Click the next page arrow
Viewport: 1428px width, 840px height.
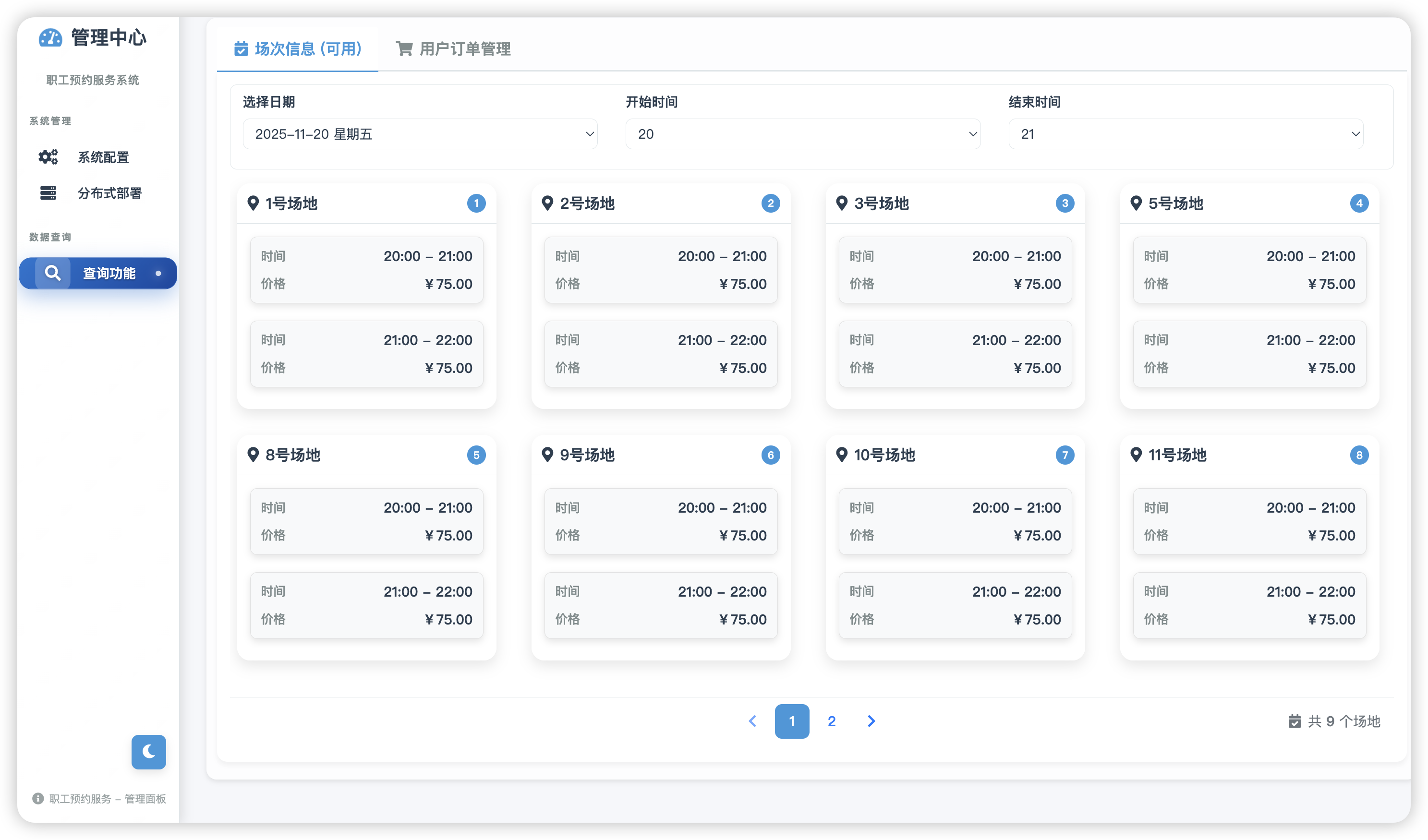click(871, 721)
